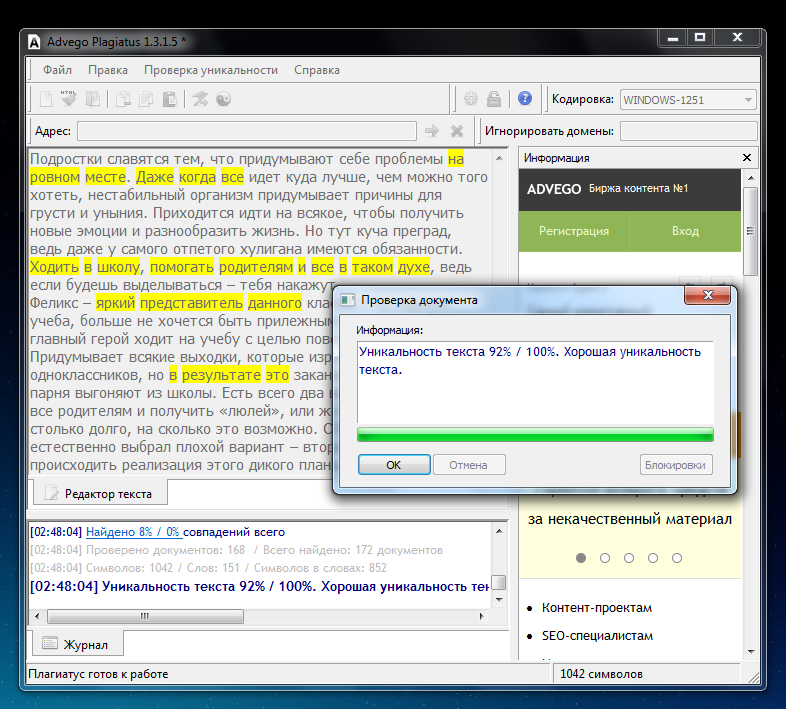Click the log horizontal scrollbar thumb
This screenshot has width=786, height=709.
click(145, 616)
